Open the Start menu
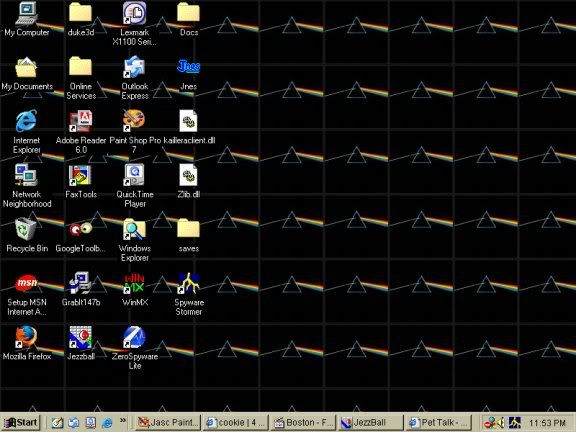The image size is (576, 432). [x=20, y=422]
